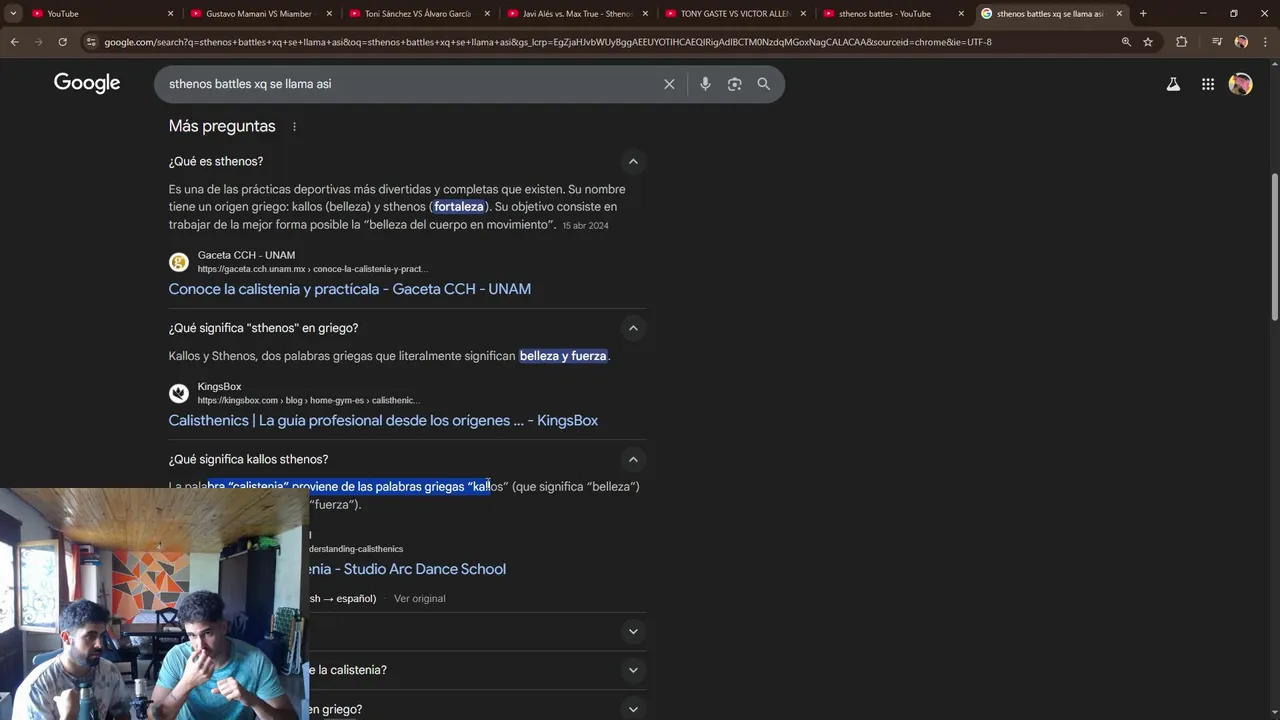The height and width of the screenshot is (720, 1280).
Task: Click Ver original translation link
Action: (420, 598)
